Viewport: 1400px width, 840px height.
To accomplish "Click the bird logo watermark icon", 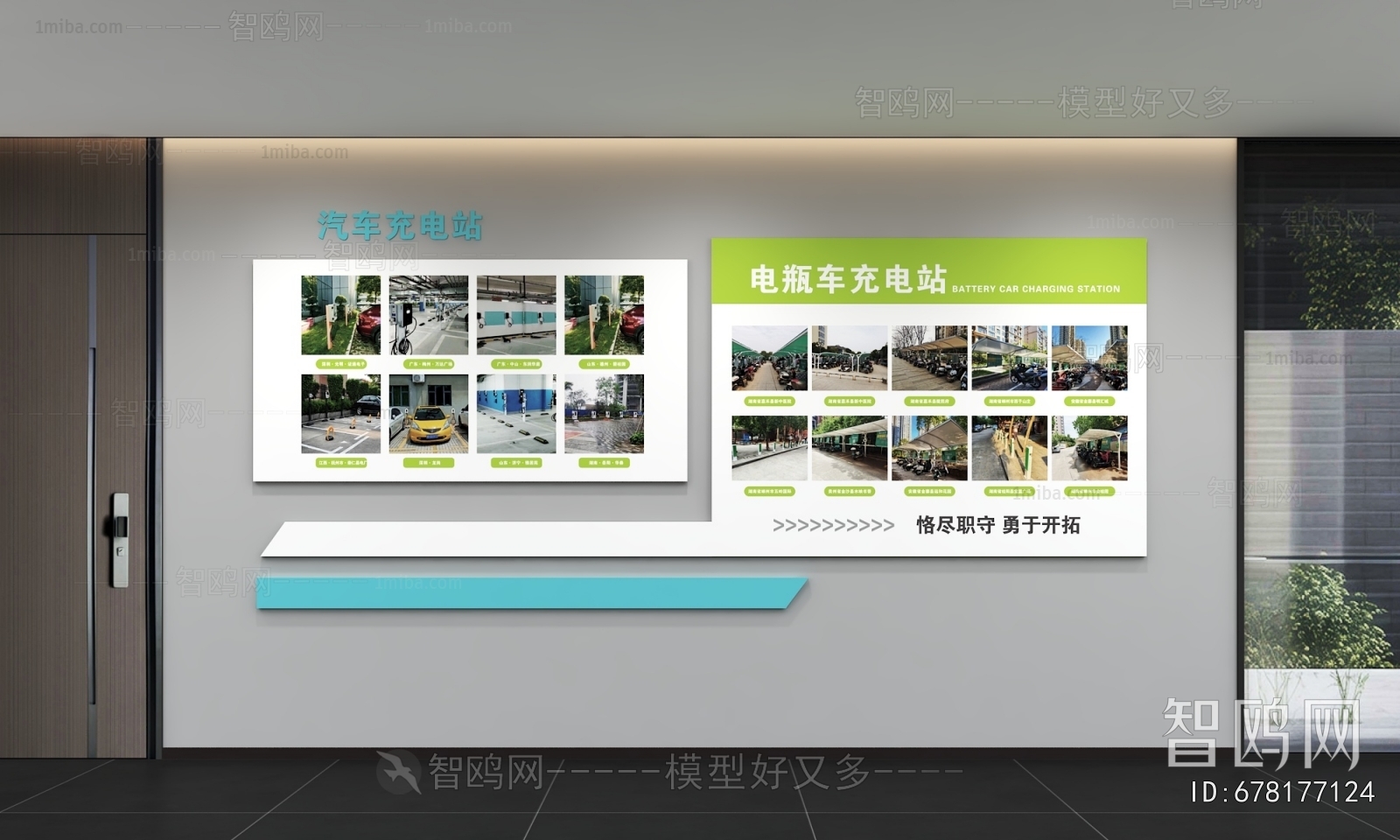I will click(x=399, y=771).
